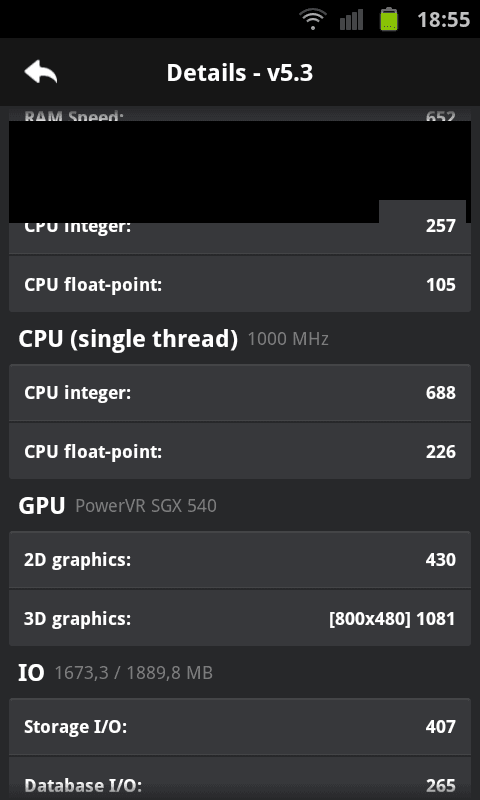Select the Database I/O row
Image resolution: width=480 pixels, height=800 pixels.
click(240, 778)
